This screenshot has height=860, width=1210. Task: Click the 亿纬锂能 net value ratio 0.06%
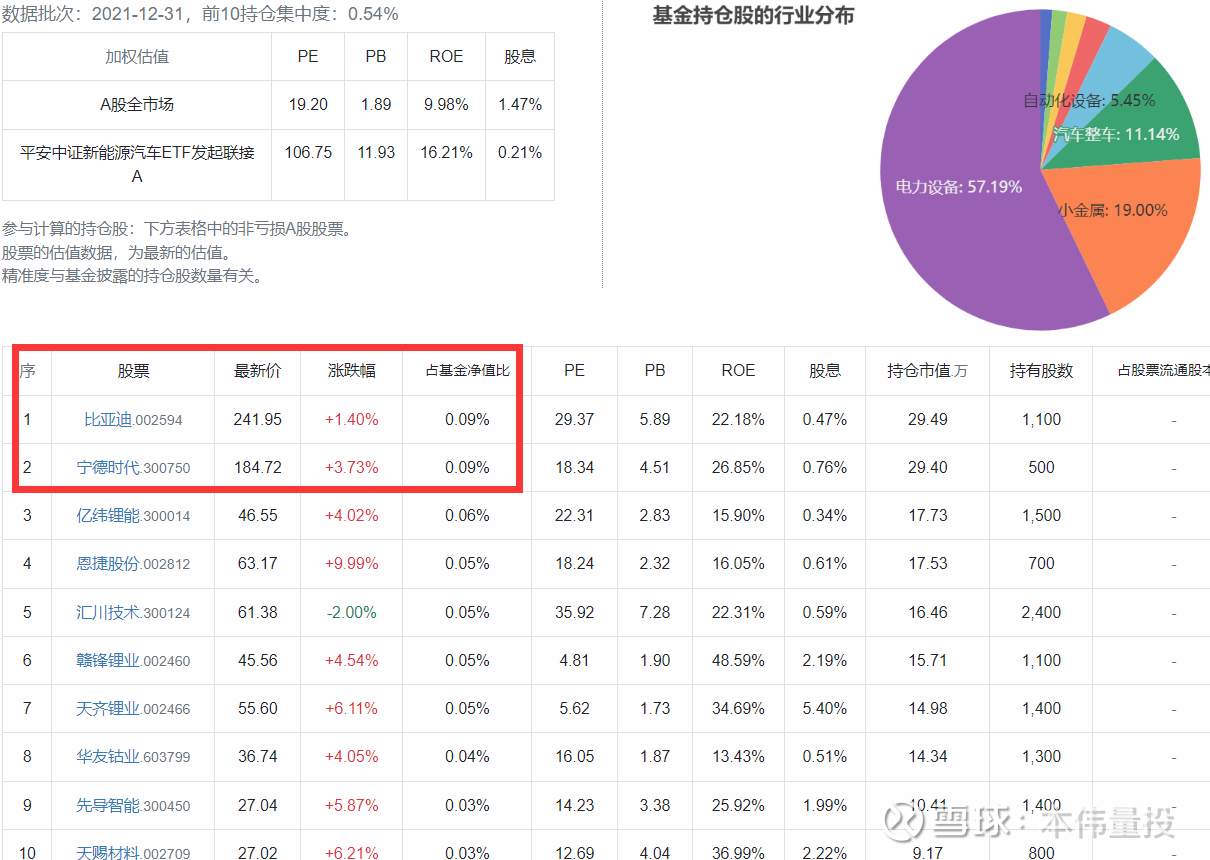pyautogui.click(x=467, y=516)
